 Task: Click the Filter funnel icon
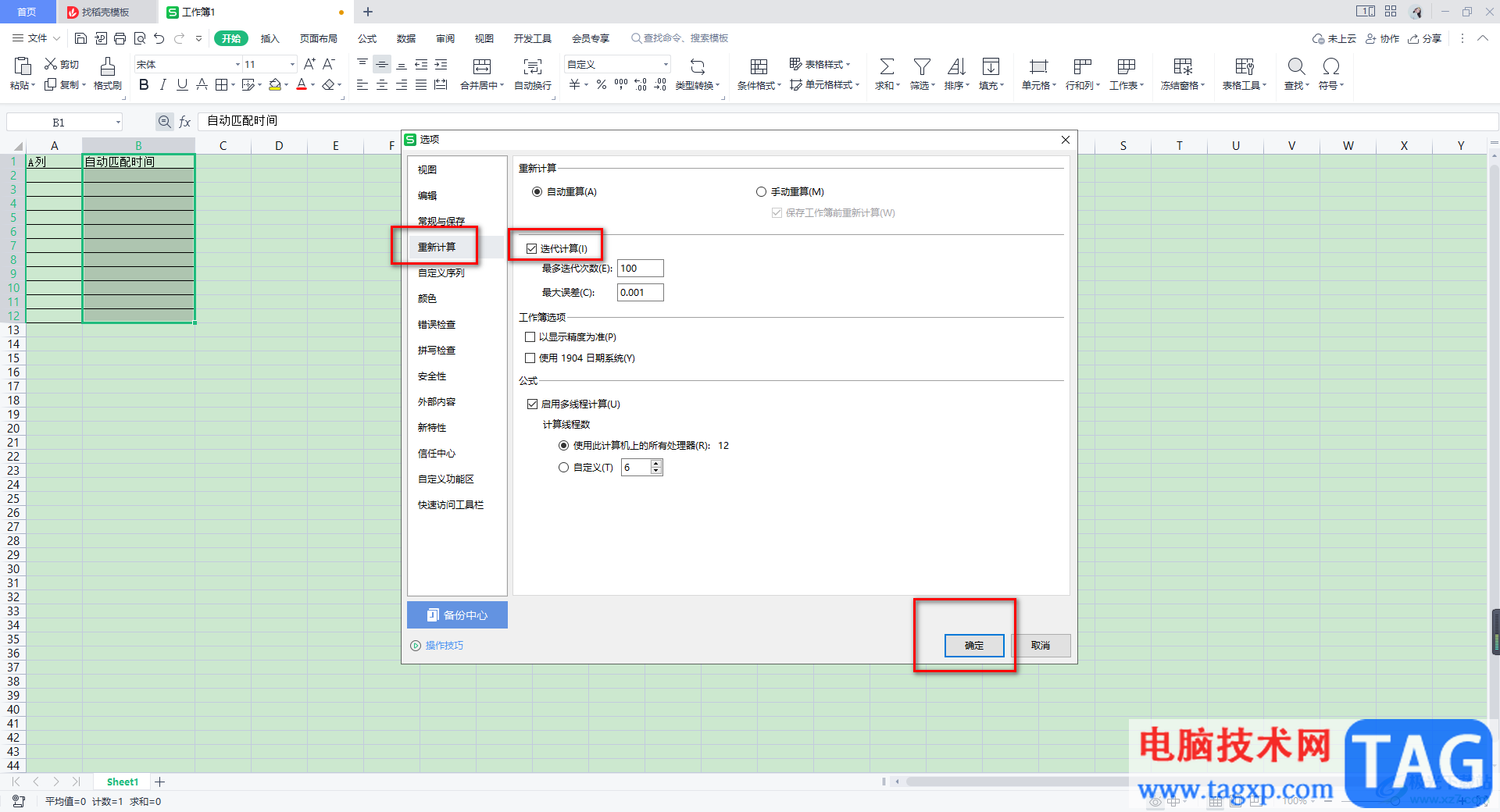pyautogui.click(x=922, y=66)
